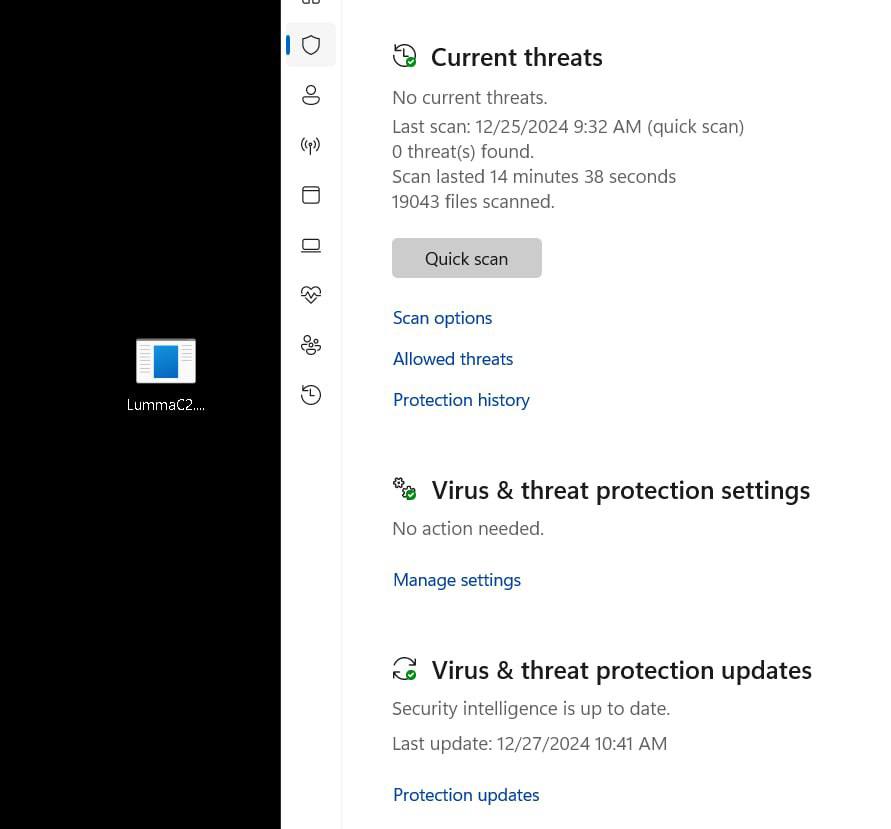Open Account protection in sidebar
The width and height of the screenshot is (891, 829).
[x=311, y=95]
